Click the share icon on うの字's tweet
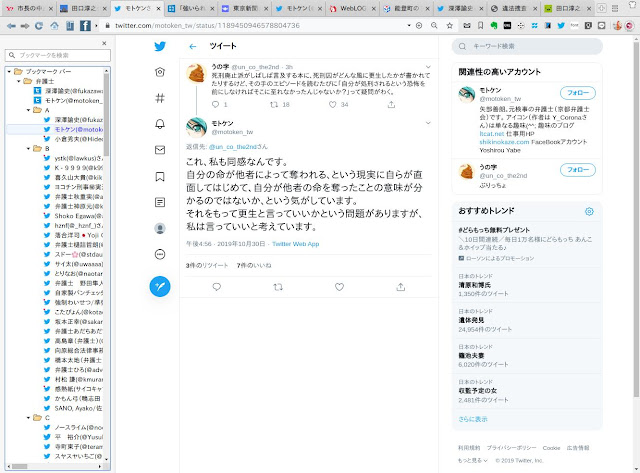The image size is (640, 473). (391, 104)
